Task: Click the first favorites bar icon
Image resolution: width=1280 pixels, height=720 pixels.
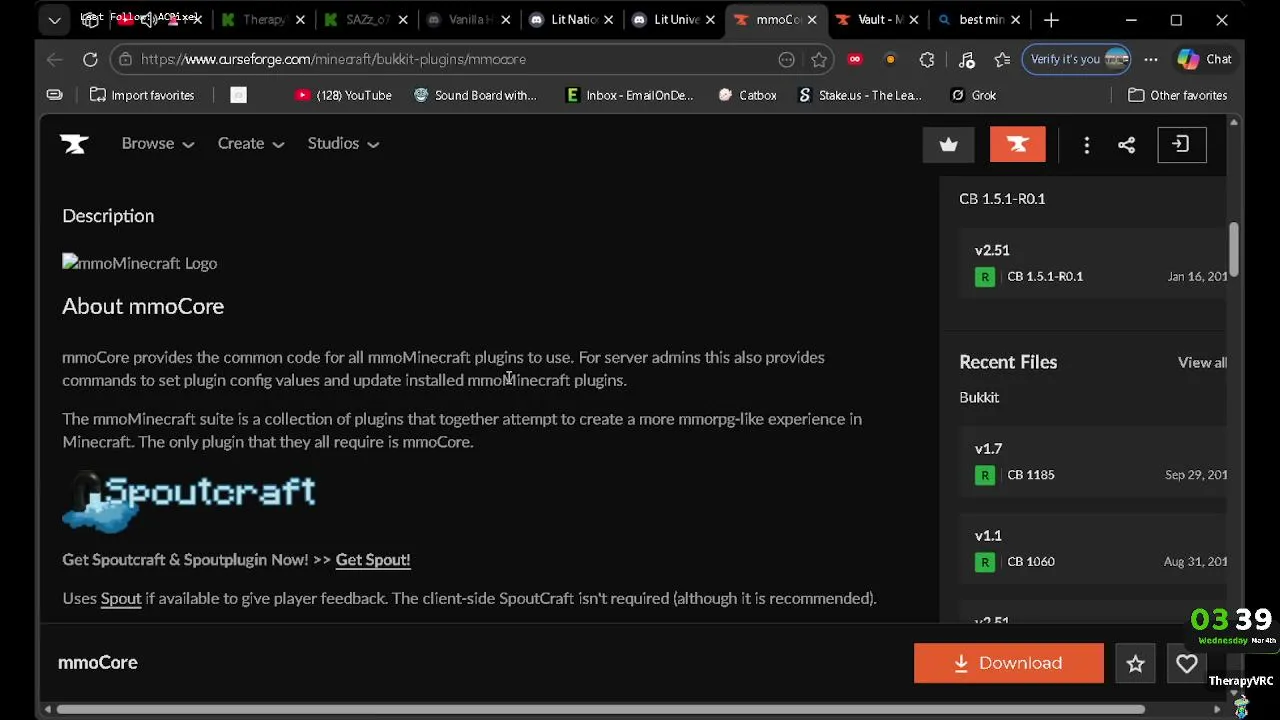Action: (x=54, y=95)
